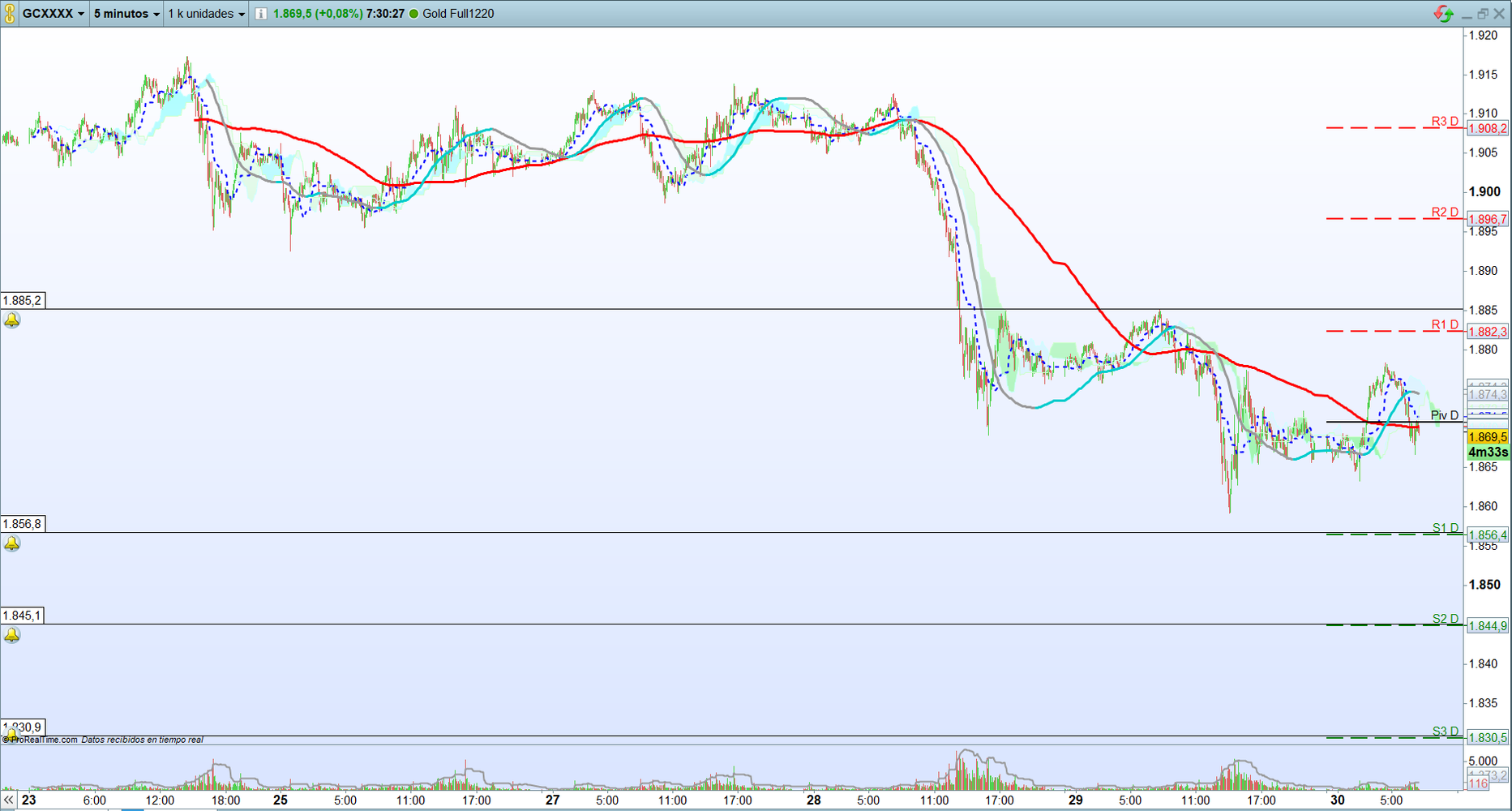Click the date 30 on the time axis
This screenshot has height=811, width=1512.
point(1337,800)
